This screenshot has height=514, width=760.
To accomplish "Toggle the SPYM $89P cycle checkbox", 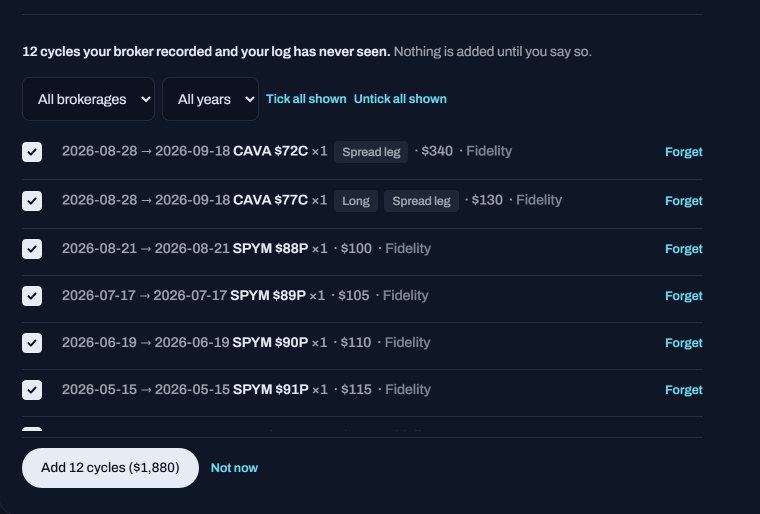I will (x=32, y=296).
